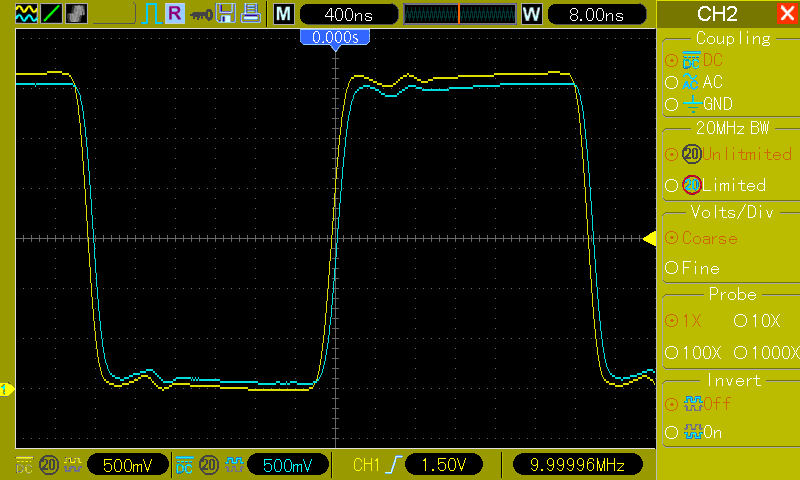This screenshot has height=480, width=800.
Task: Open the 8.00ns window timebase field
Action: (596, 14)
